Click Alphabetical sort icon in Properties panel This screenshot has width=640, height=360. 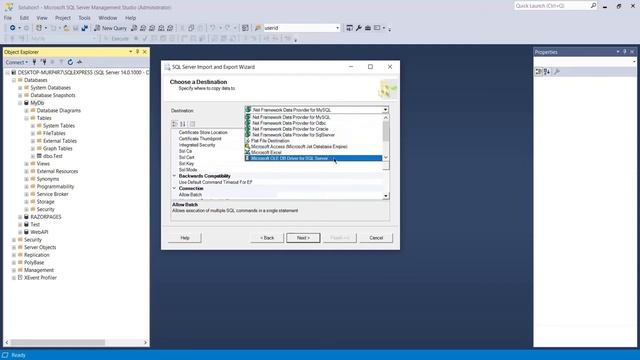[x=547, y=72]
